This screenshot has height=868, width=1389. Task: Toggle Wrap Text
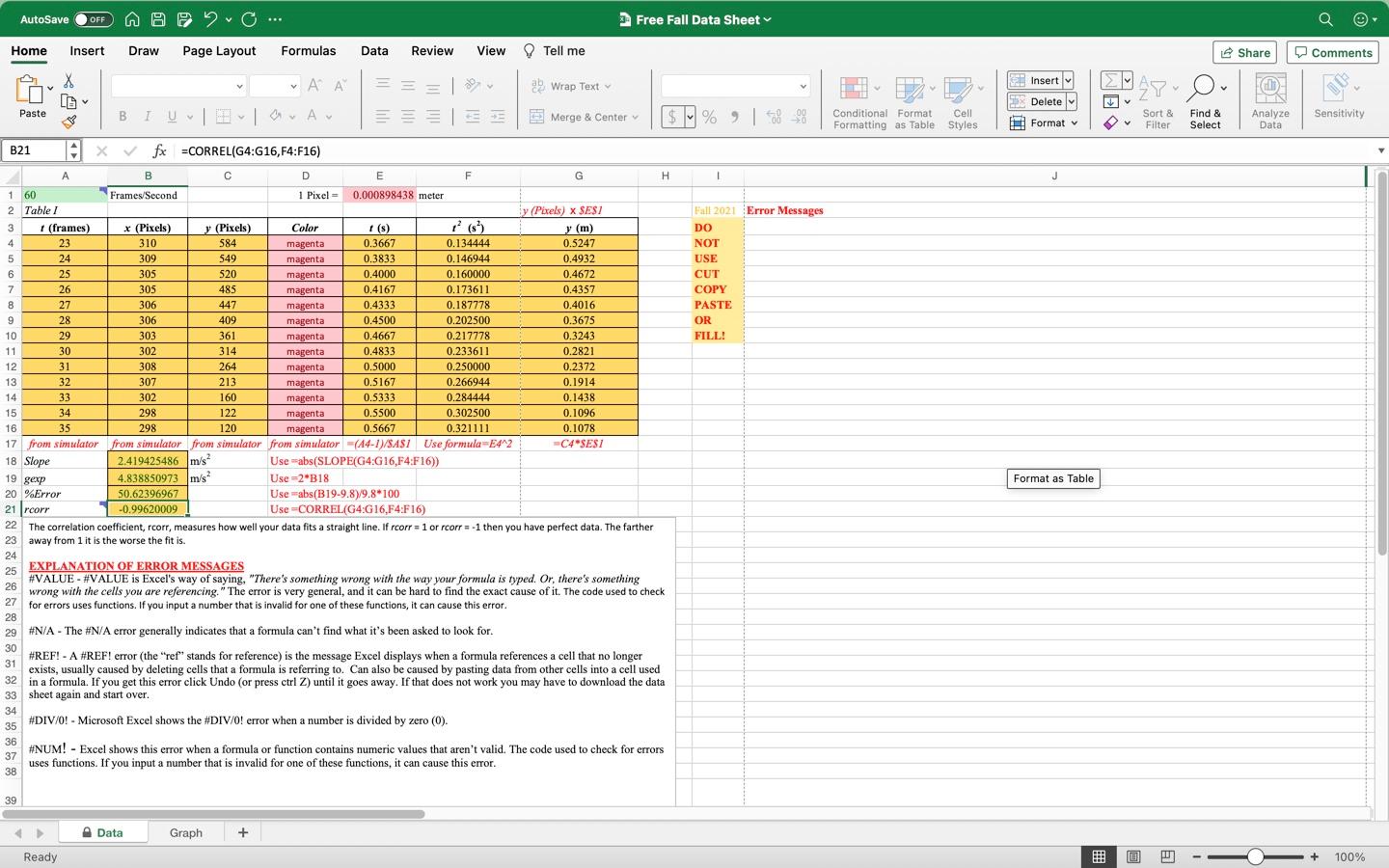coord(571,86)
